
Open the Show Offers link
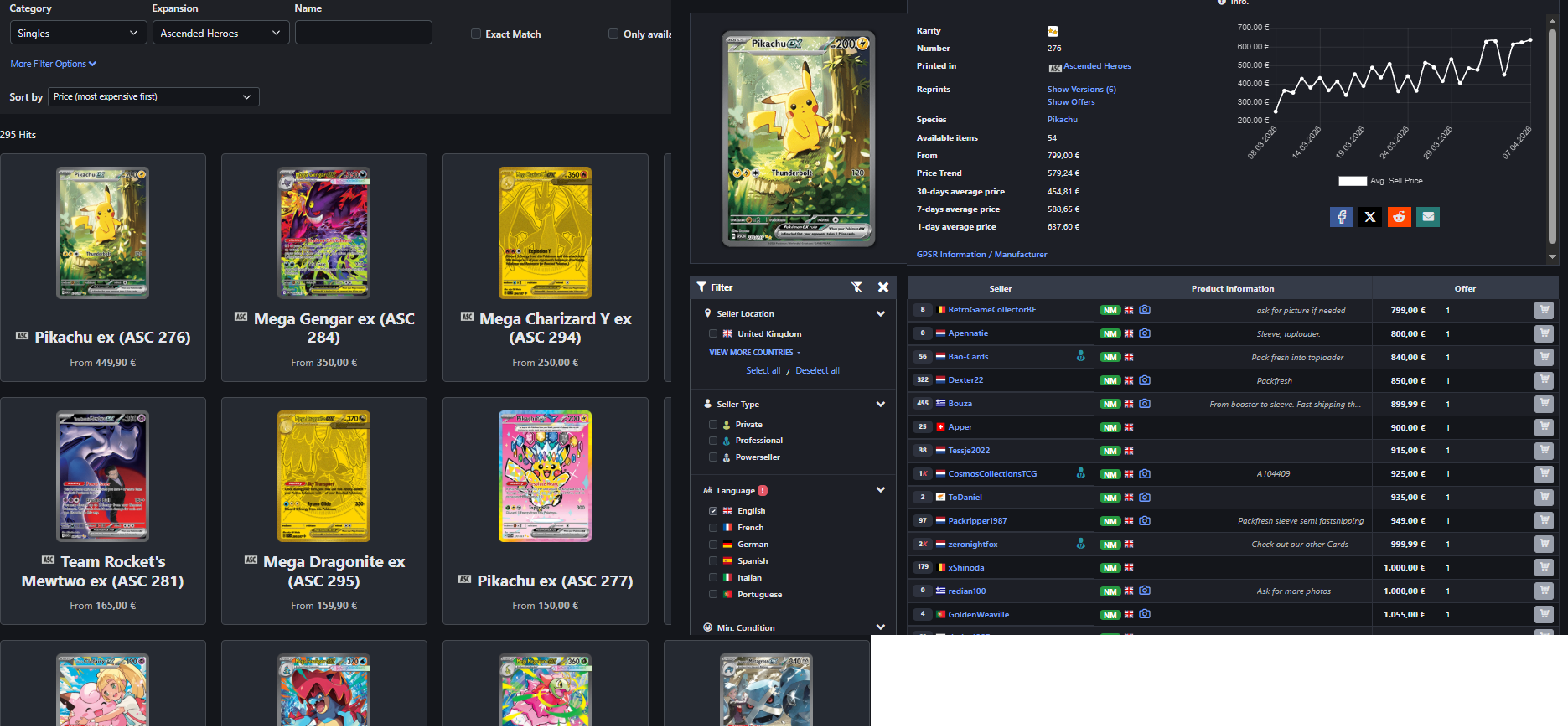point(1071,102)
